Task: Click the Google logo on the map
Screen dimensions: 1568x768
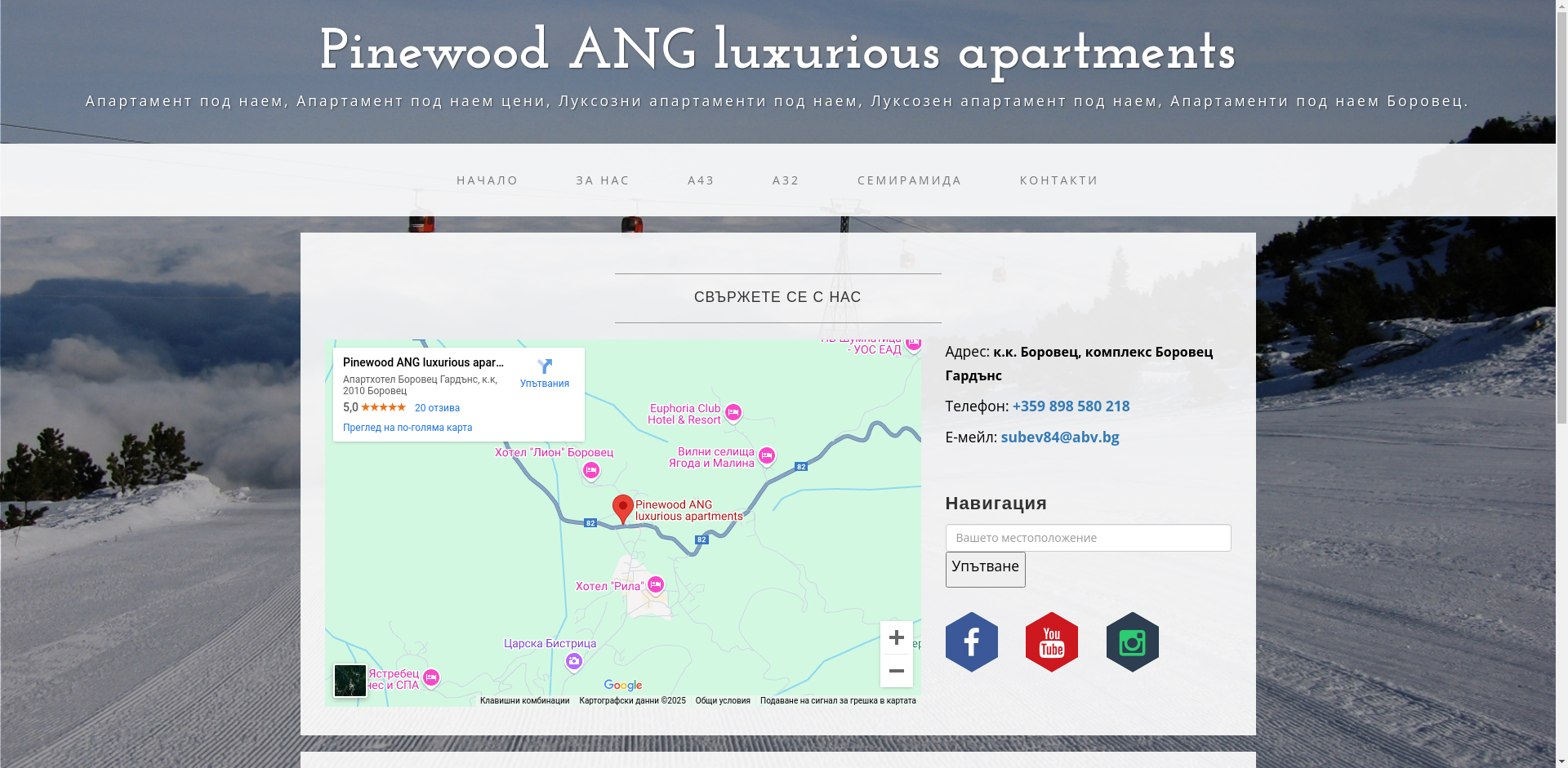Action: (622, 685)
